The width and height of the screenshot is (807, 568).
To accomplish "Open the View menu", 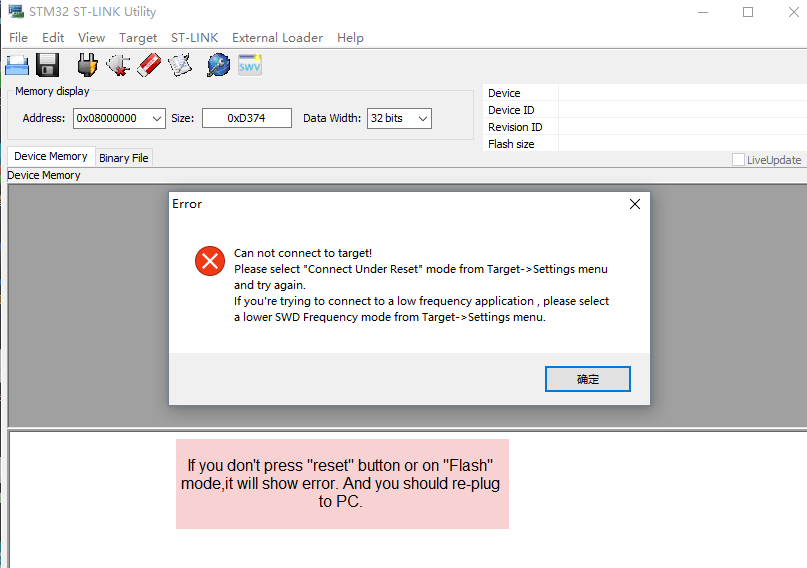I will pos(92,38).
